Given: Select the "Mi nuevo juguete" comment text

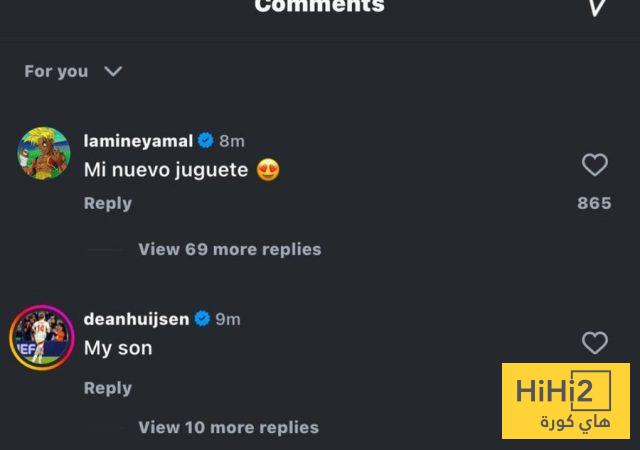Looking at the screenshot, I should click(166, 170).
